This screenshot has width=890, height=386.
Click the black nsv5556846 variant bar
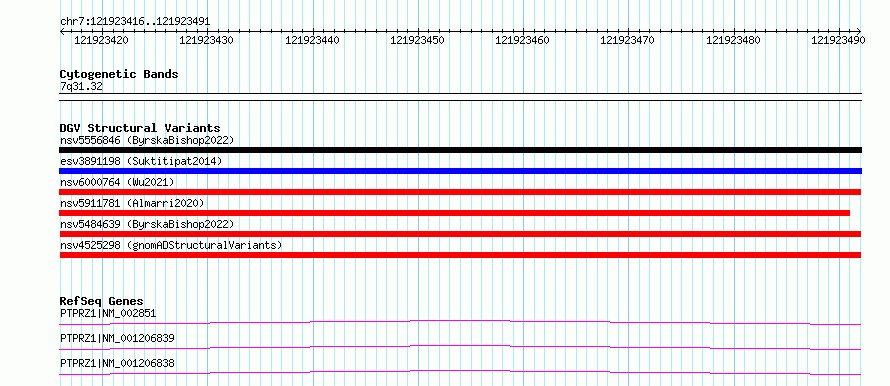460,150
